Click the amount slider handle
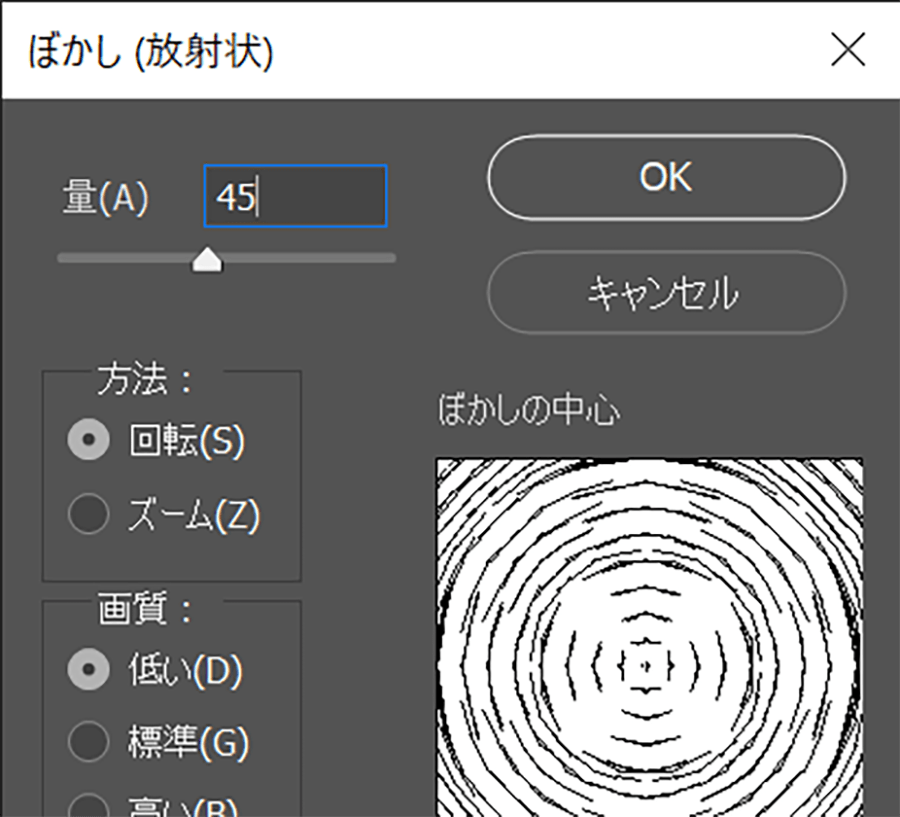Screen dimensions: 900x817 click(207, 260)
